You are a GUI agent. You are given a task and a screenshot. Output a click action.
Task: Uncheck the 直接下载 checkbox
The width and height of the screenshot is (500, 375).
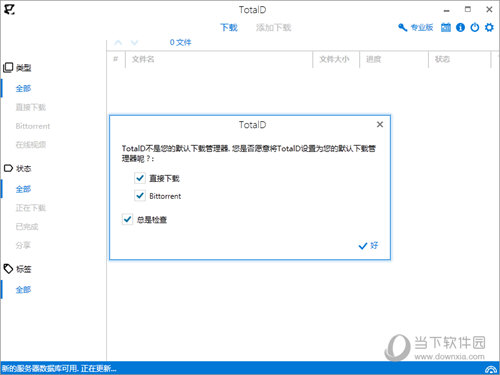(140, 178)
